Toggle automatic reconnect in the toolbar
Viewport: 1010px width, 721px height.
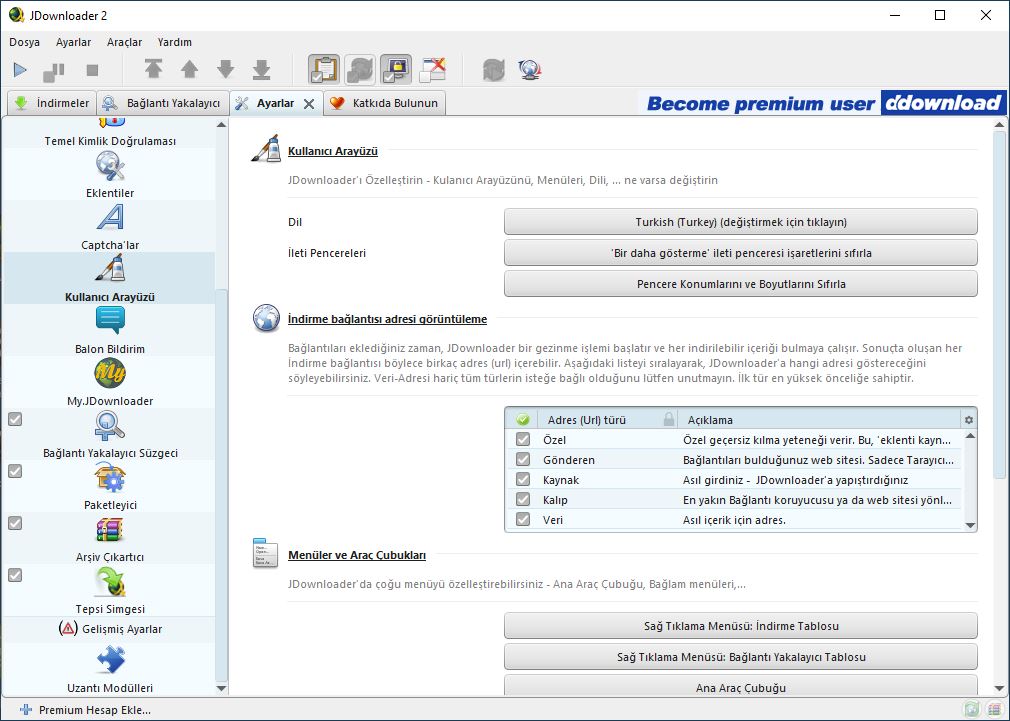click(x=360, y=70)
